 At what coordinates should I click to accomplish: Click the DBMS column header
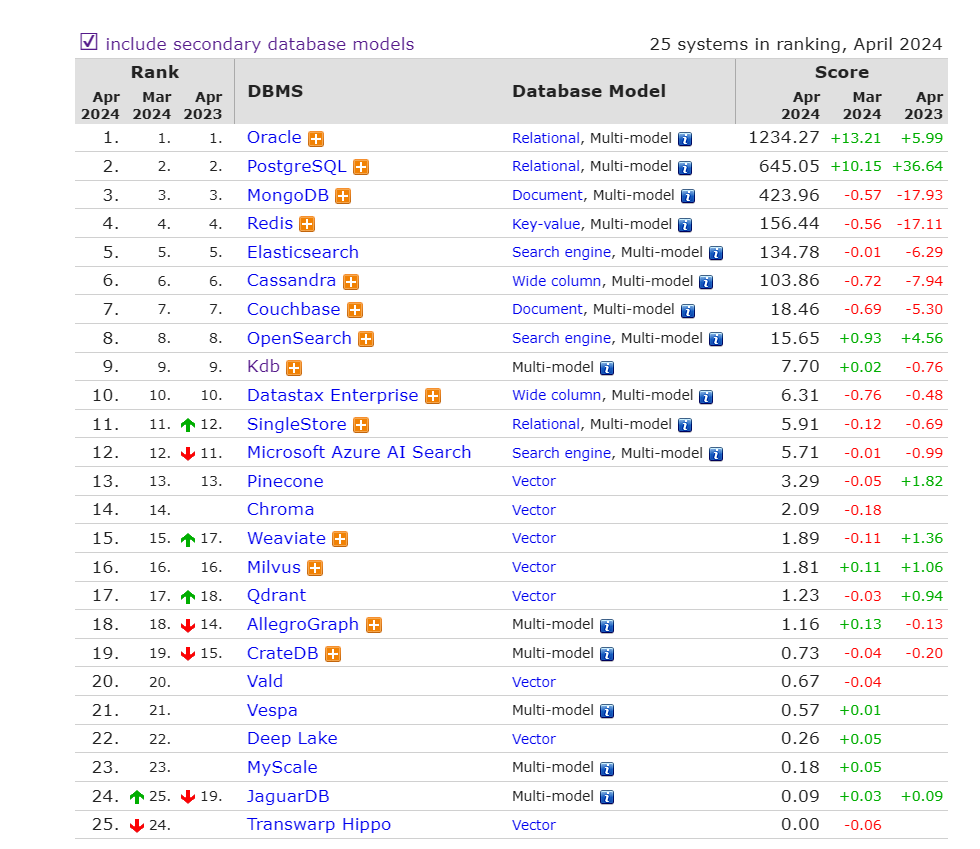[x=275, y=91]
